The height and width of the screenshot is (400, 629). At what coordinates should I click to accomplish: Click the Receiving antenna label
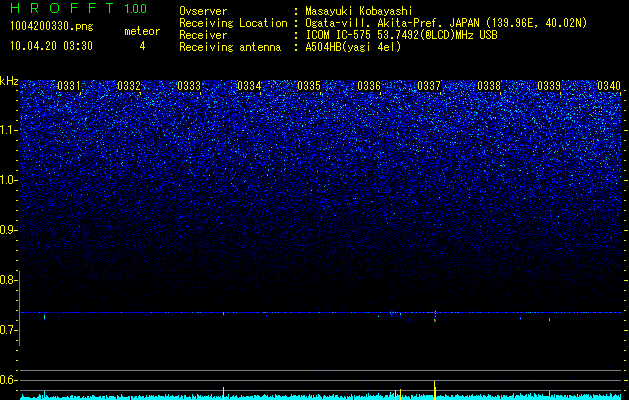click(230, 47)
